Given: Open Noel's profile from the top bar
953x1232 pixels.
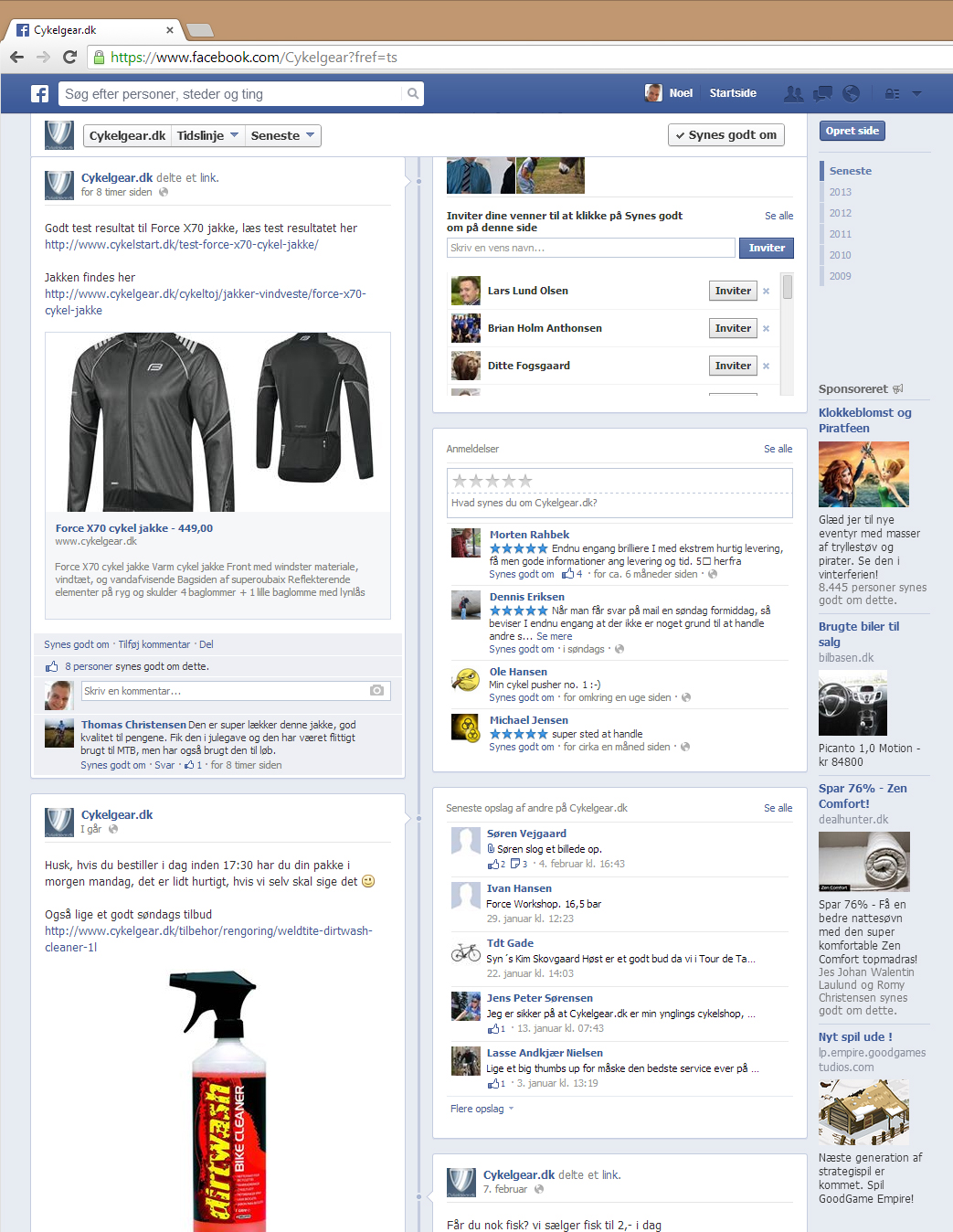Looking at the screenshot, I should coord(669,92).
